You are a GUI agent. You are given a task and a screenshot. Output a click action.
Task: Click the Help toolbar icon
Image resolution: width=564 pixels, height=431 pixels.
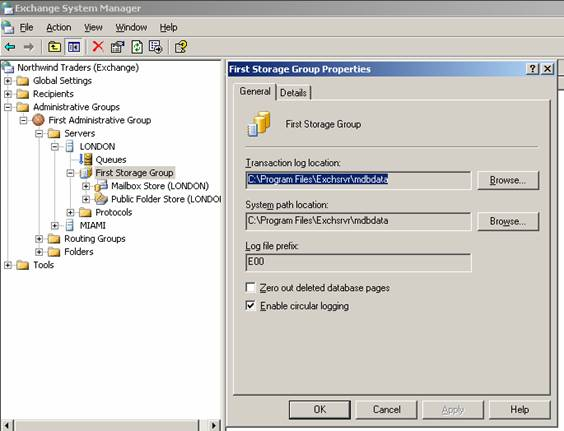181,47
